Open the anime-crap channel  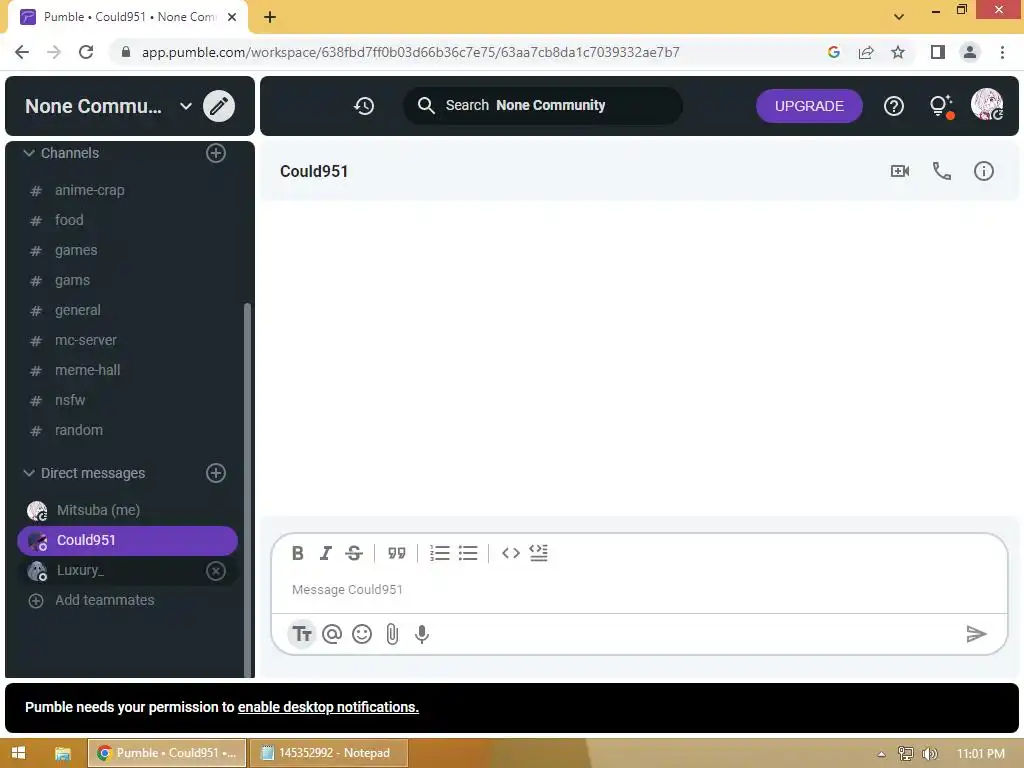click(127, 190)
